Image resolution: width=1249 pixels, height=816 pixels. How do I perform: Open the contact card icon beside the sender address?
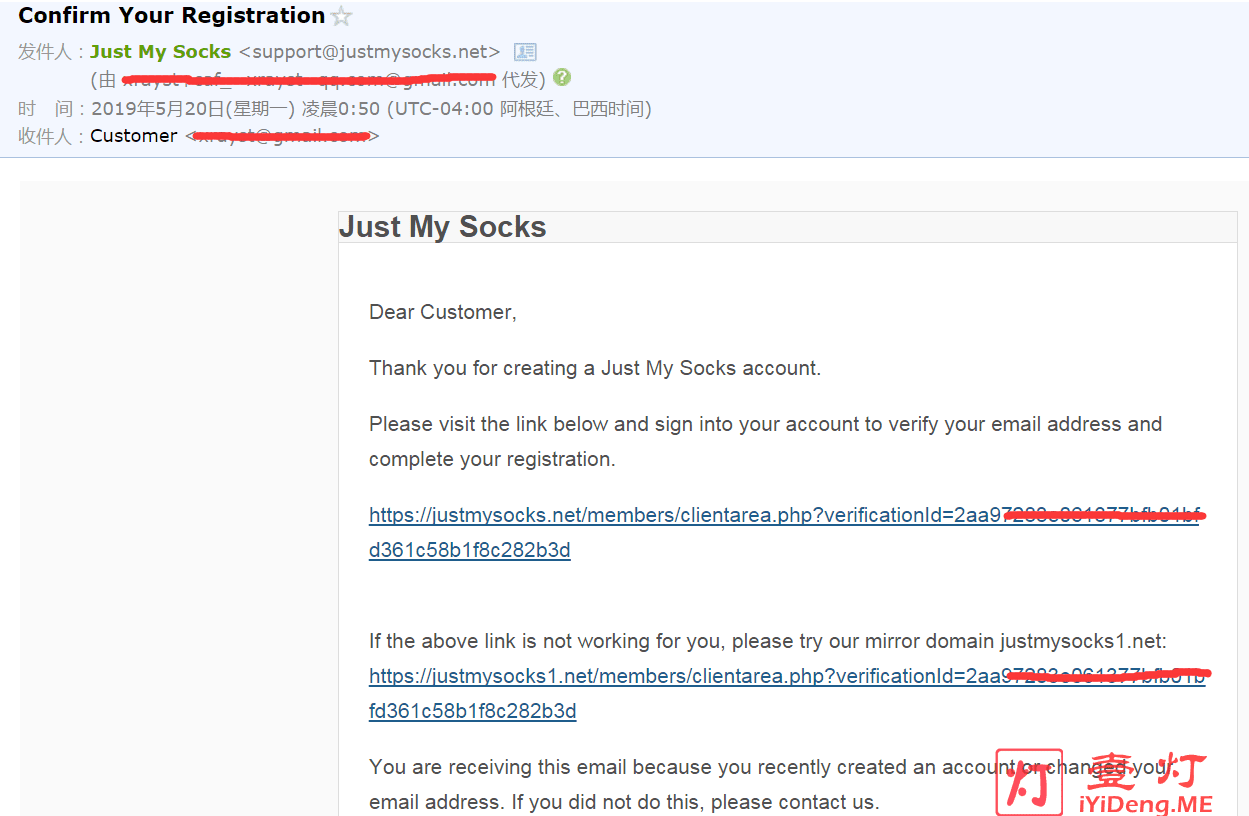tap(525, 52)
